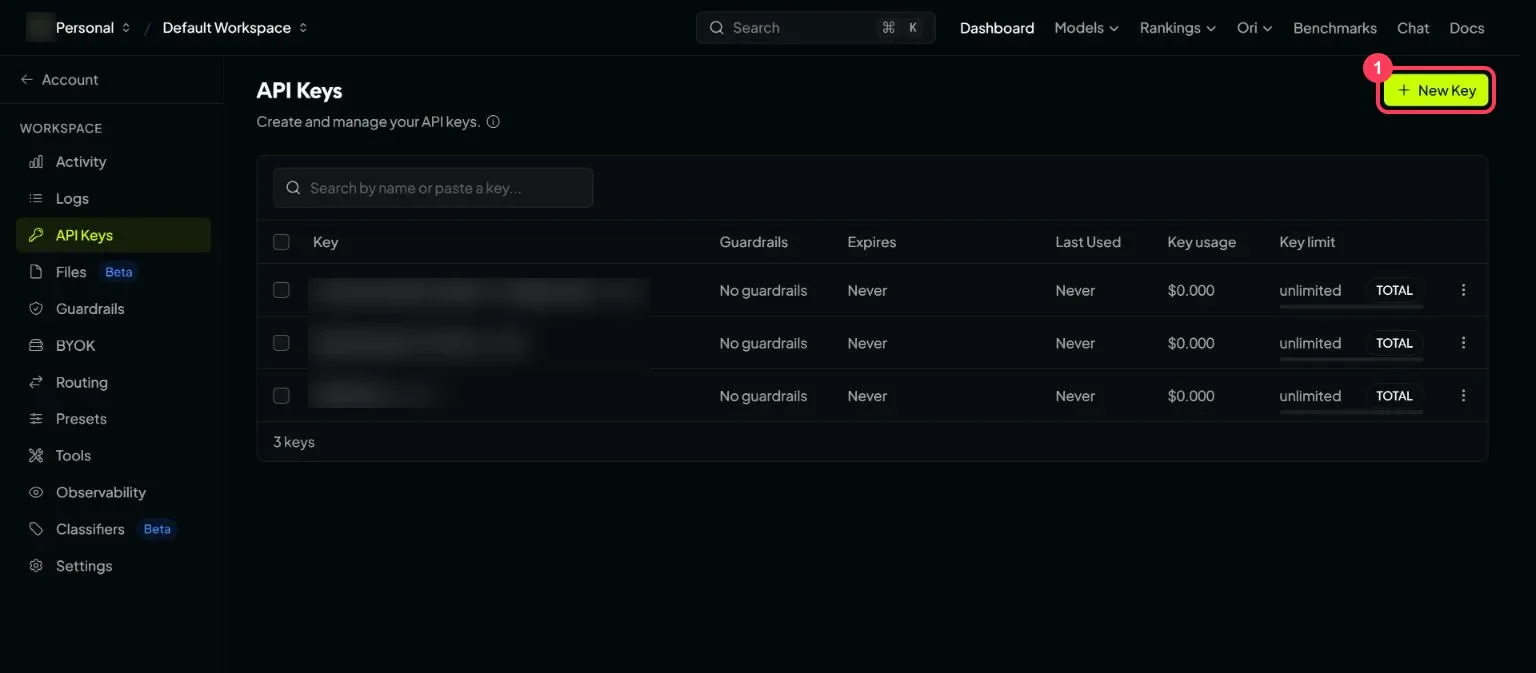The image size is (1536, 673).
Task: Click the back arrow next to Account
Action: (x=27, y=80)
